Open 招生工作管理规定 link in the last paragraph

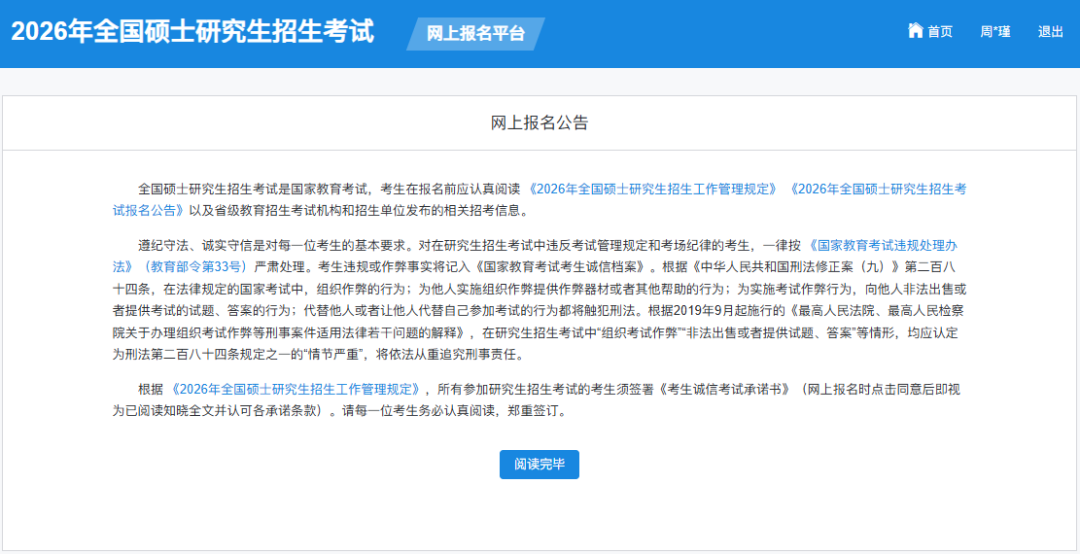(296, 389)
